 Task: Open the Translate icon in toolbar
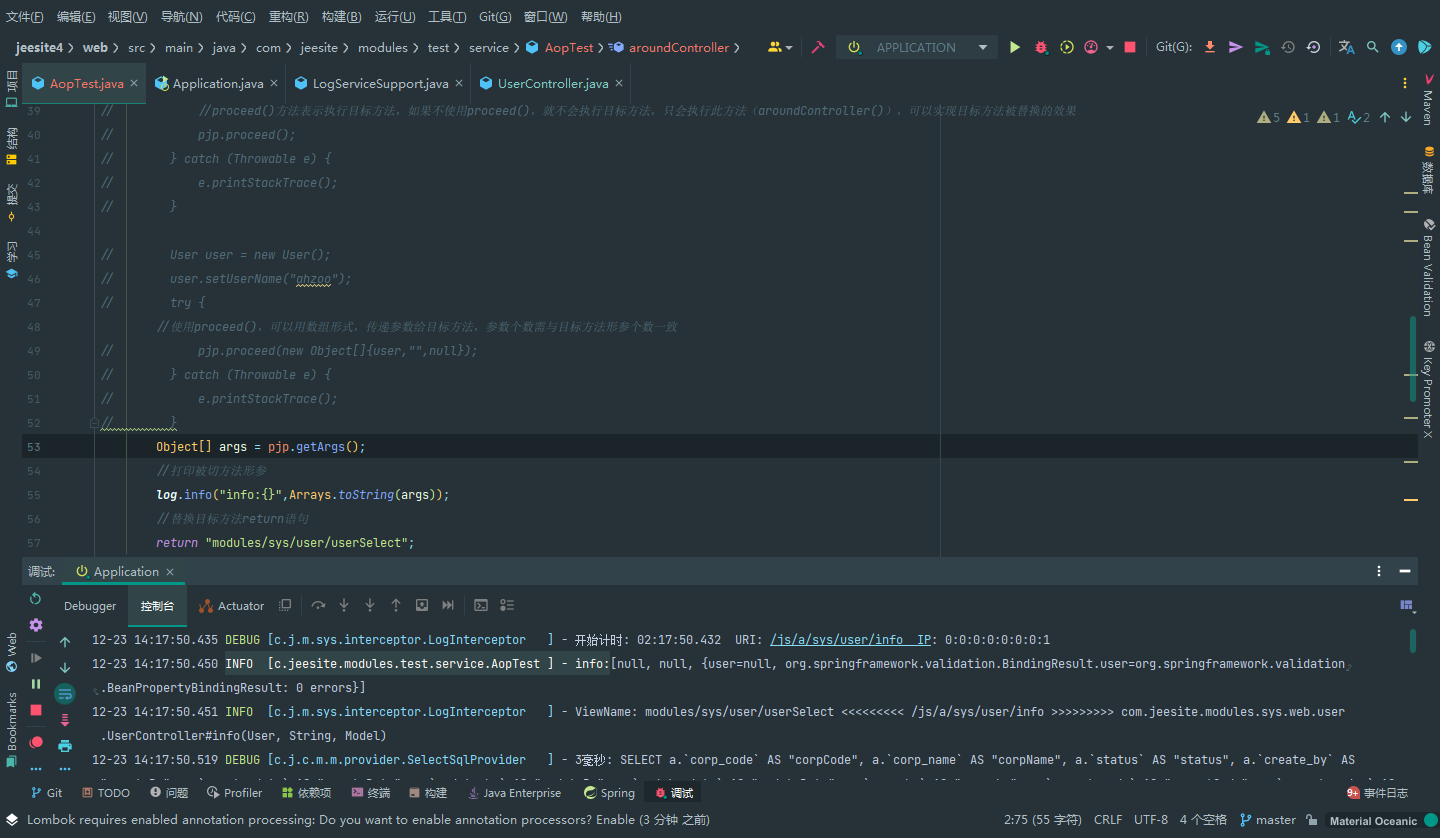click(x=1347, y=47)
